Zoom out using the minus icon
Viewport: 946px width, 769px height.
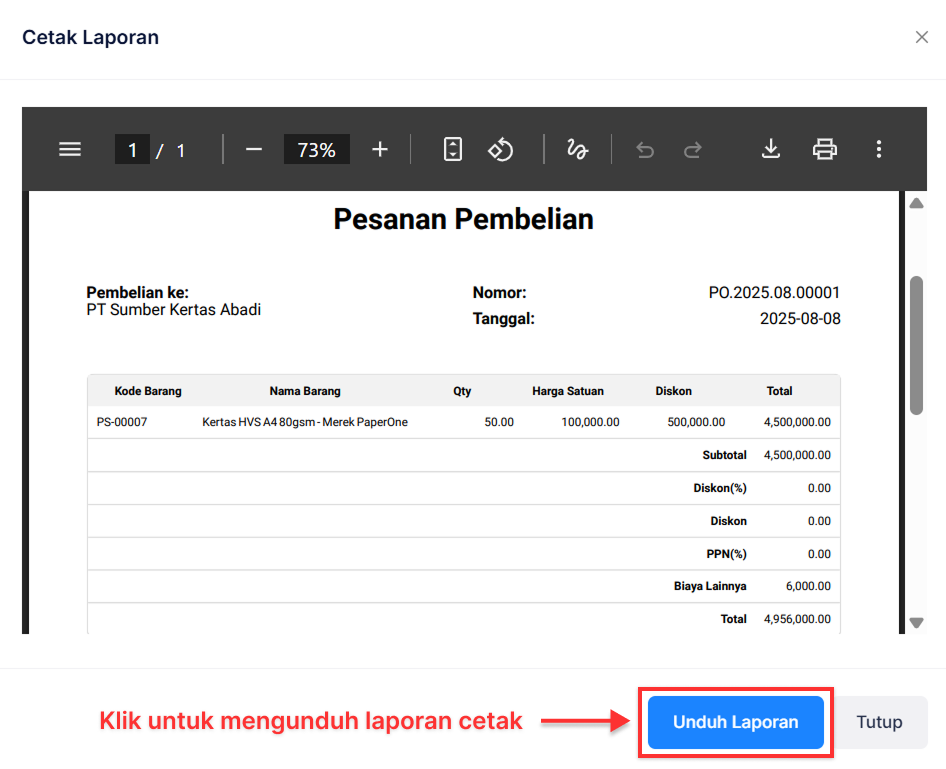[x=253, y=149]
